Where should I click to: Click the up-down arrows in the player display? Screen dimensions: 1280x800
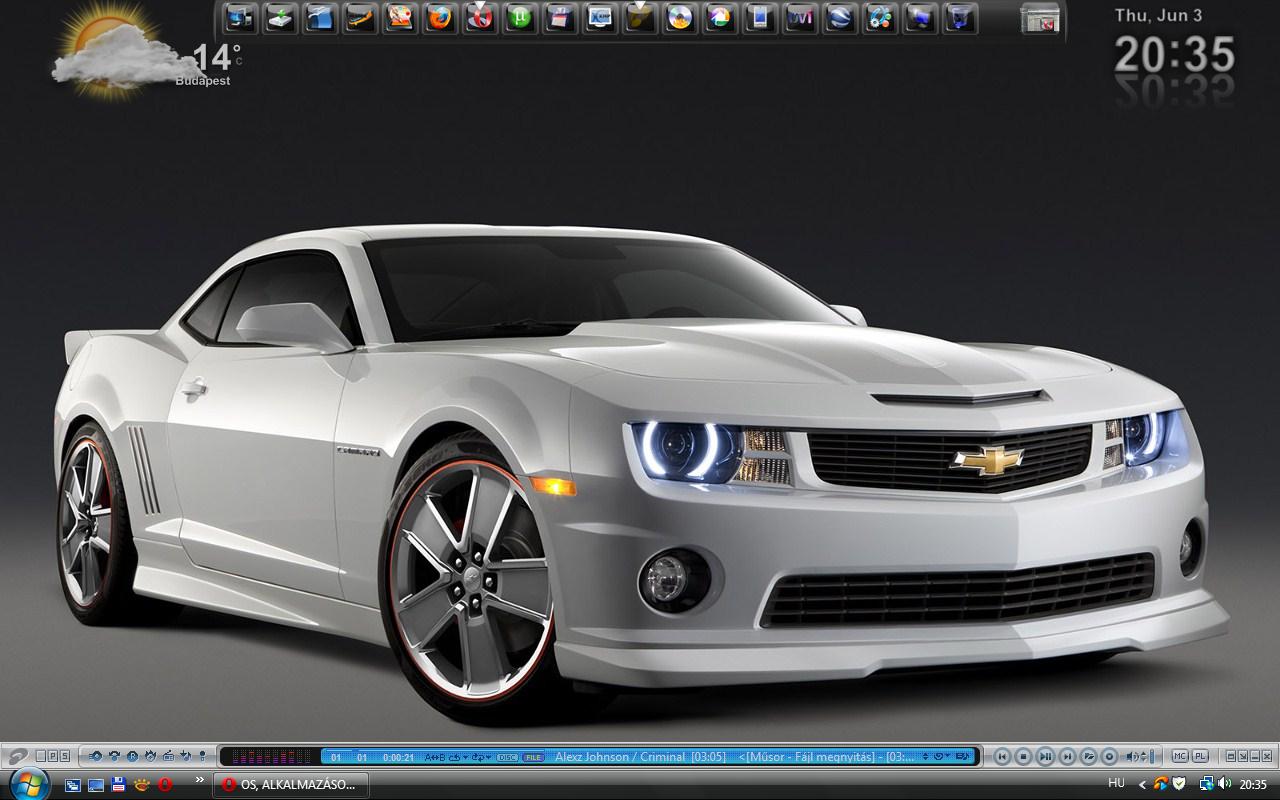(925, 757)
